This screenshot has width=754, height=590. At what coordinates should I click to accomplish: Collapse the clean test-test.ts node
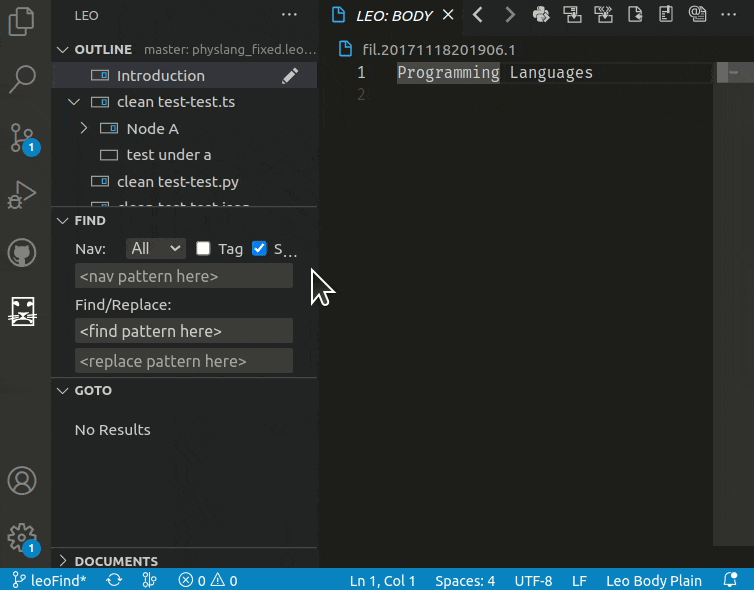click(x=74, y=102)
